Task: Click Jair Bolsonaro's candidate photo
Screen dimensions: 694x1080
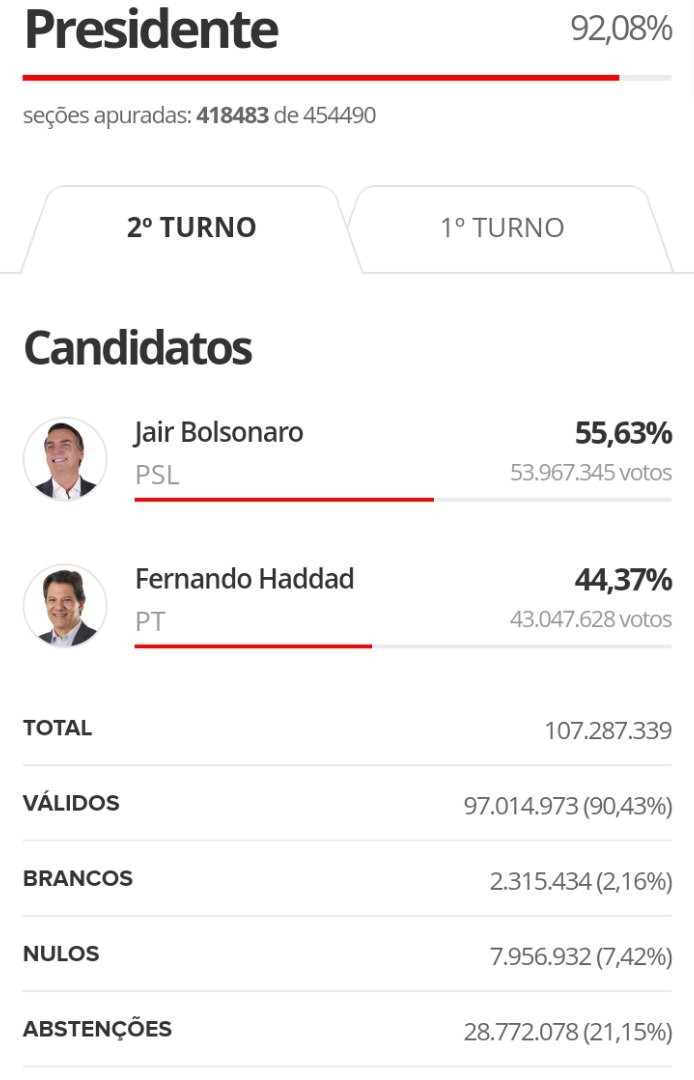Action: click(x=65, y=459)
